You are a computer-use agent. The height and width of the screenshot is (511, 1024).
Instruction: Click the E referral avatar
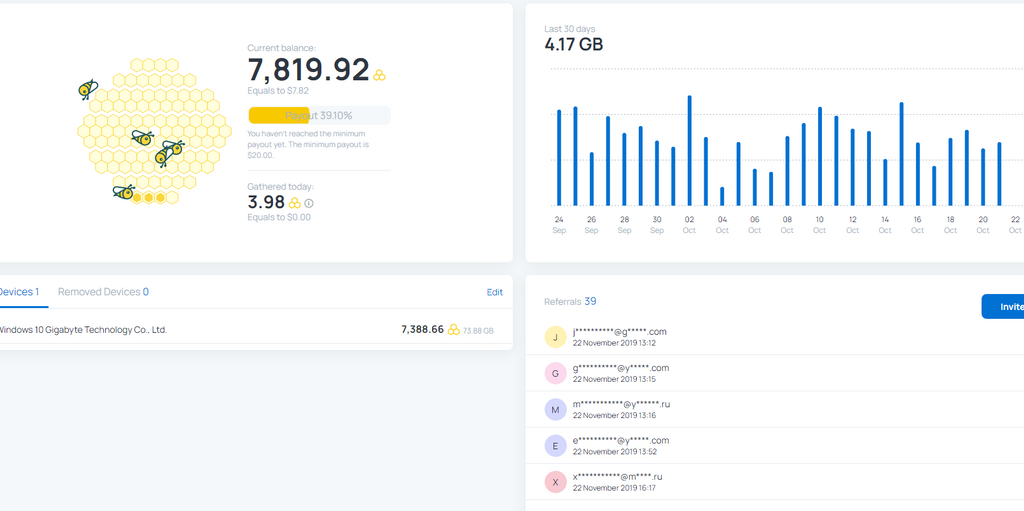tap(555, 446)
